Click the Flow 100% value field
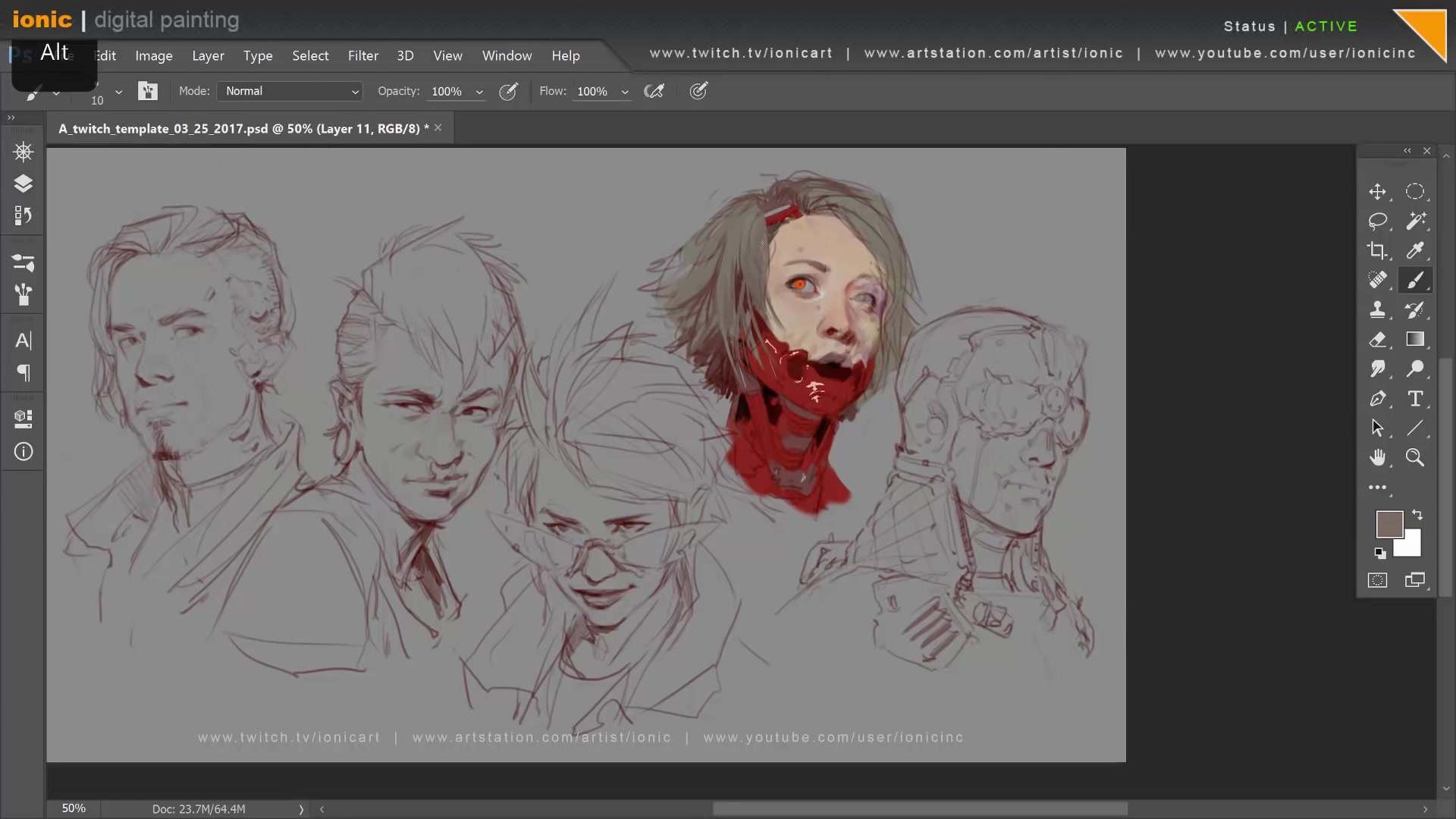The image size is (1456, 819). coord(593,91)
